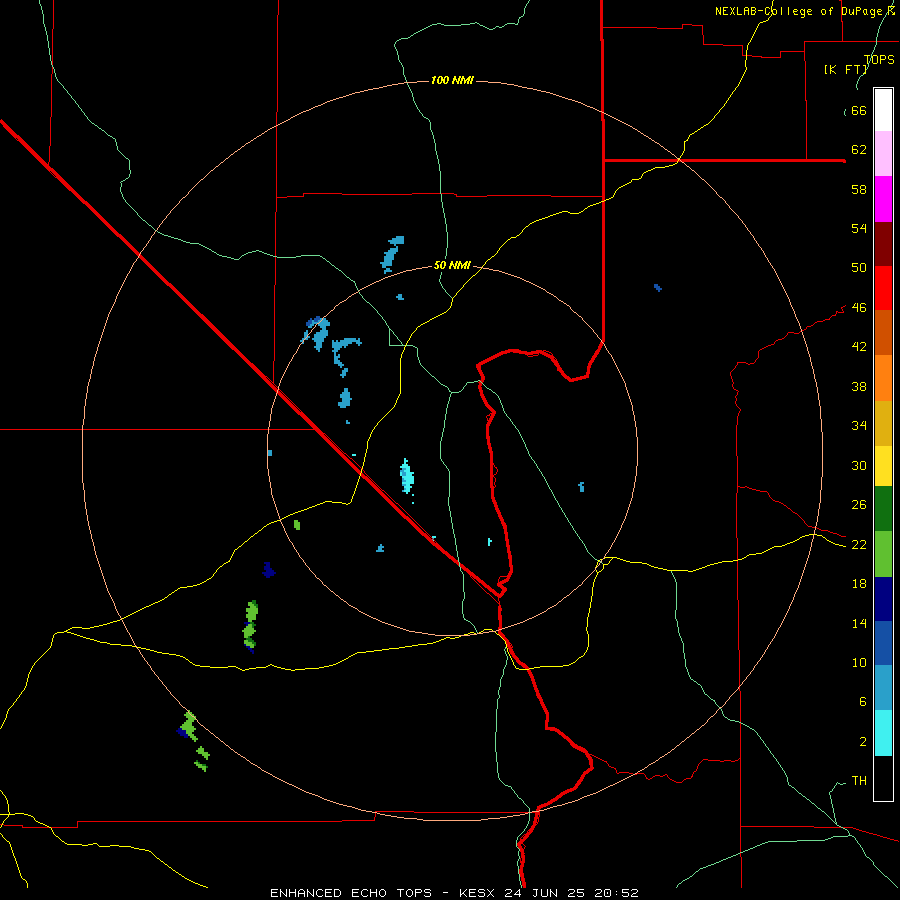This screenshot has height=900, width=900.
Task: Pick the dark maroon legend swatch
Action: pos(883,244)
